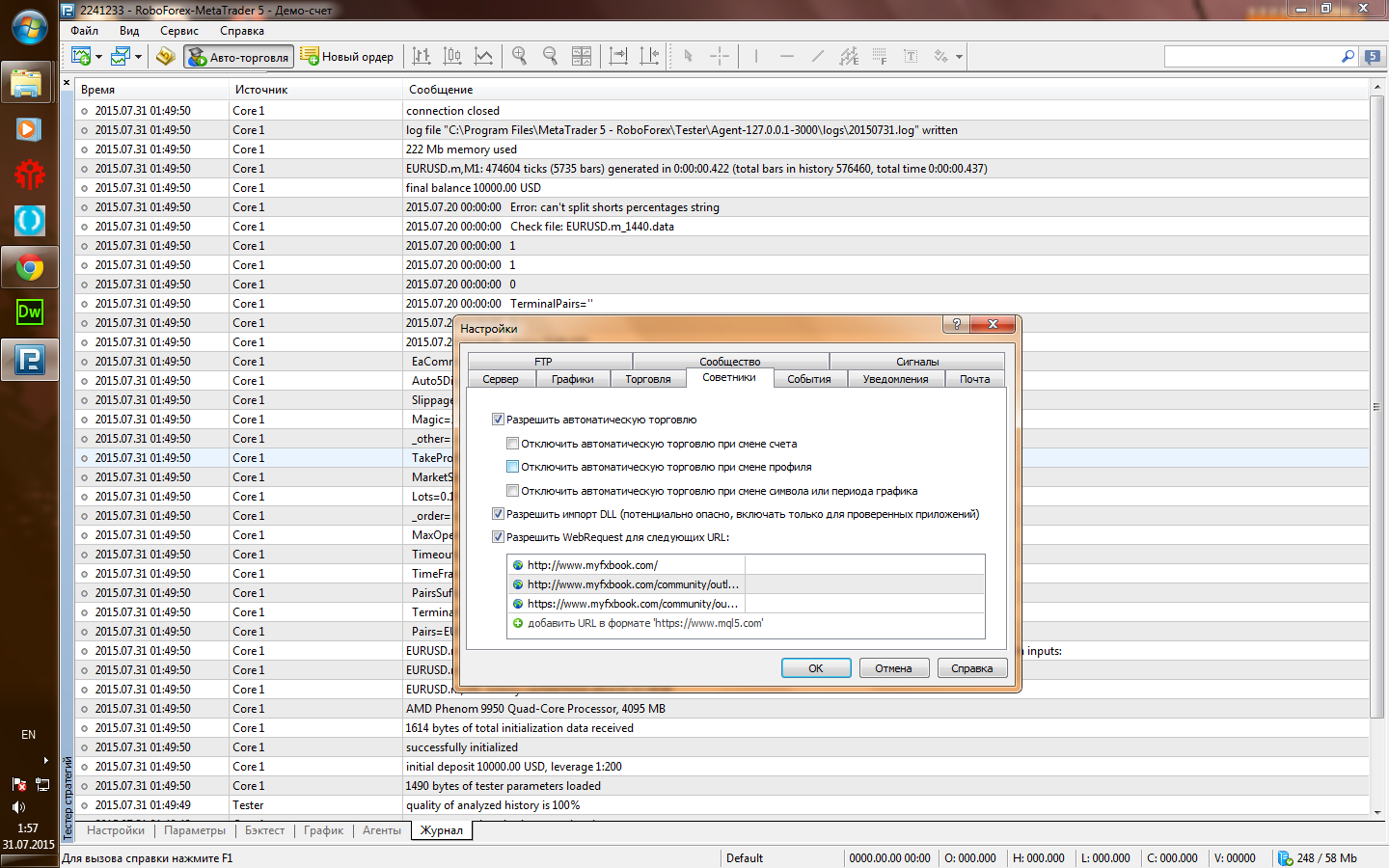The height and width of the screenshot is (868, 1389).
Task: Select the horizontal line tool
Action: [787, 56]
